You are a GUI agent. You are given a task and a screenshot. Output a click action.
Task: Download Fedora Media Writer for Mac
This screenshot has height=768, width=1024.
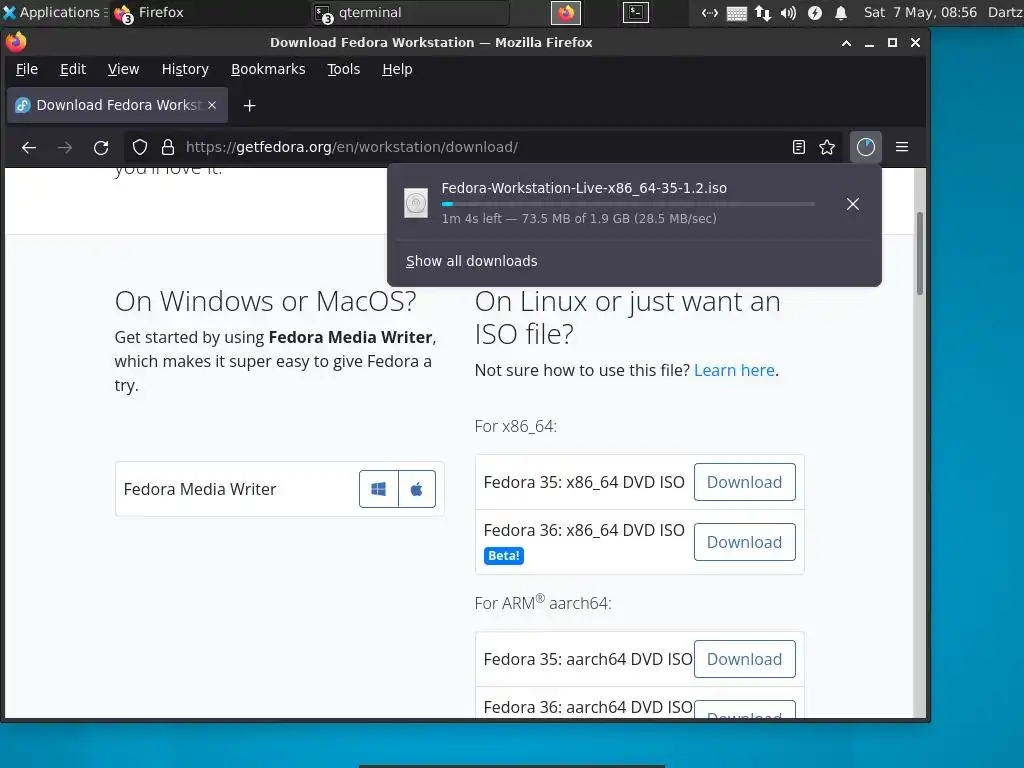[x=417, y=489]
